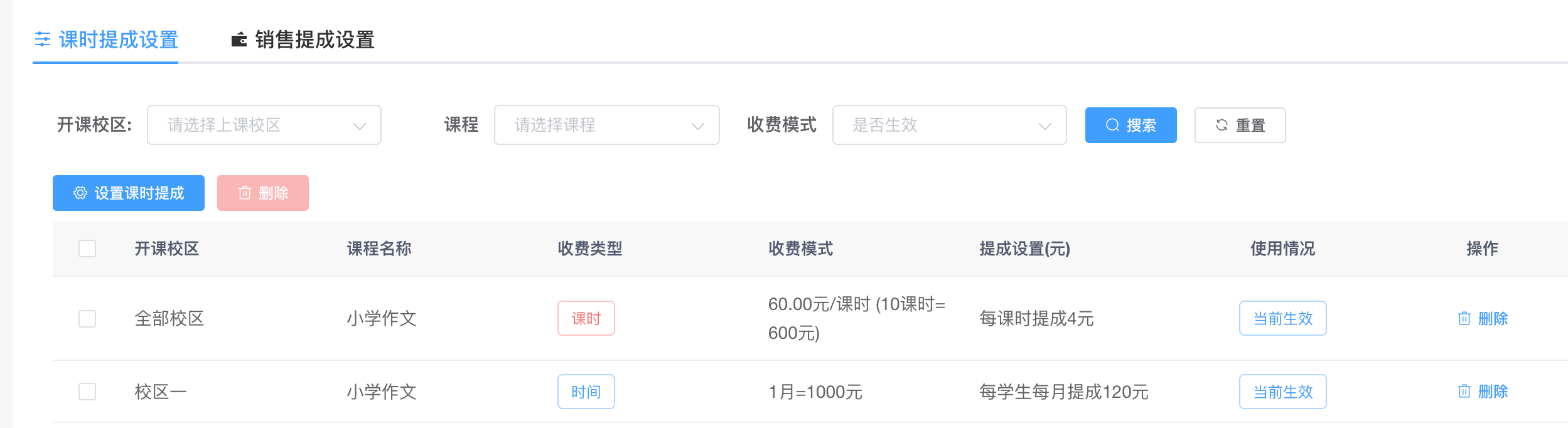The image size is (1568, 428).
Task: Expand the 是否生效 dropdown
Action: click(950, 125)
